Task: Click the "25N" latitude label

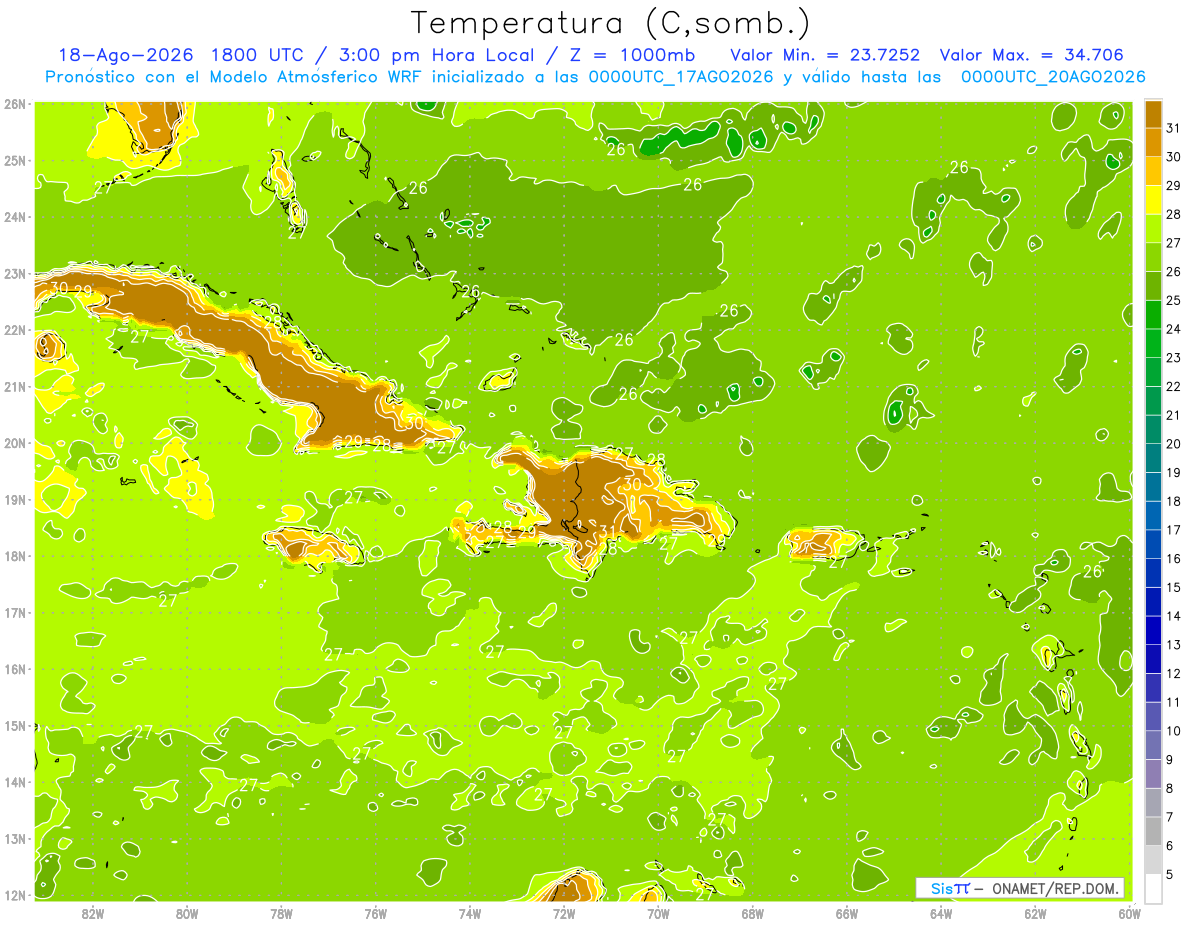Action: (x=14, y=160)
